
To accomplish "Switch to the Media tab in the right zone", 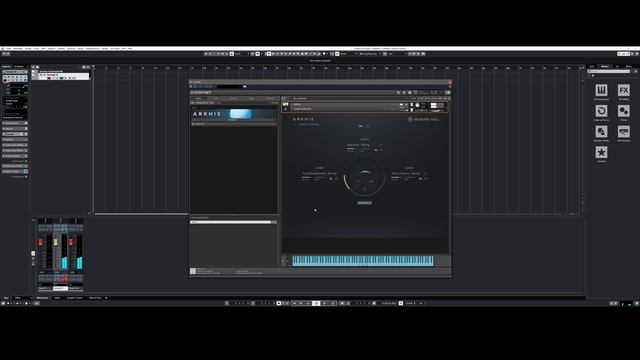I will [604, 66].
